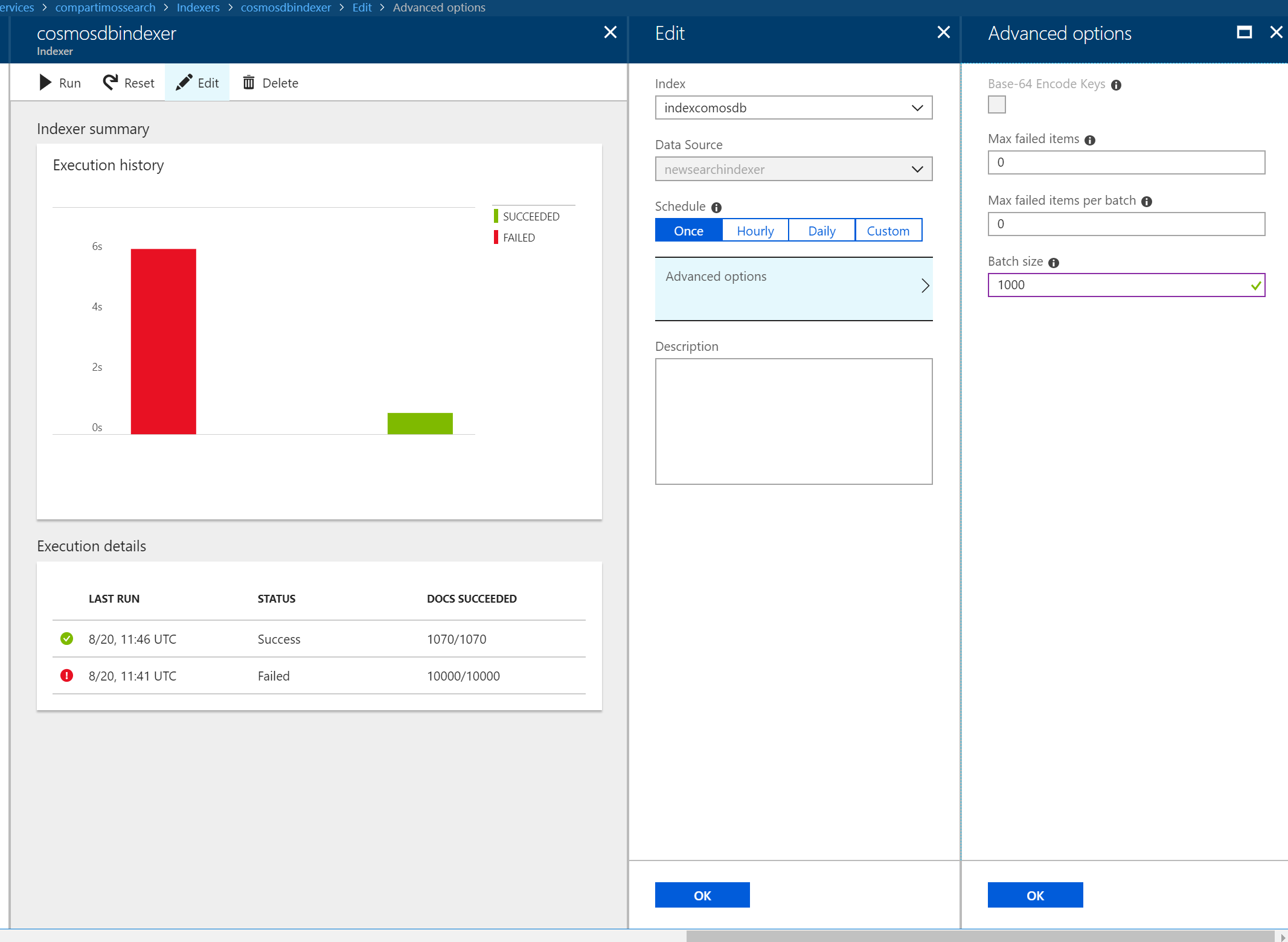
Task: Run the cosmosdbindexer indexer
Action: 60,83
